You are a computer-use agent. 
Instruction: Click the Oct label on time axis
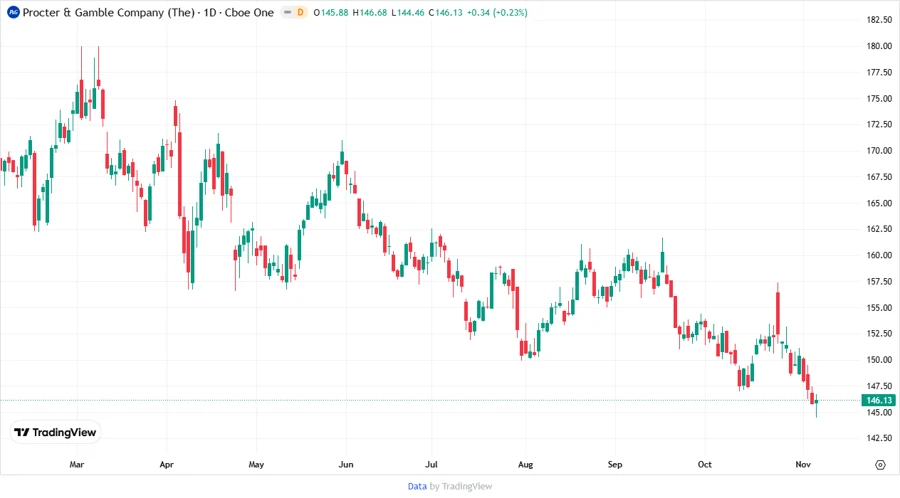point(704,464)
